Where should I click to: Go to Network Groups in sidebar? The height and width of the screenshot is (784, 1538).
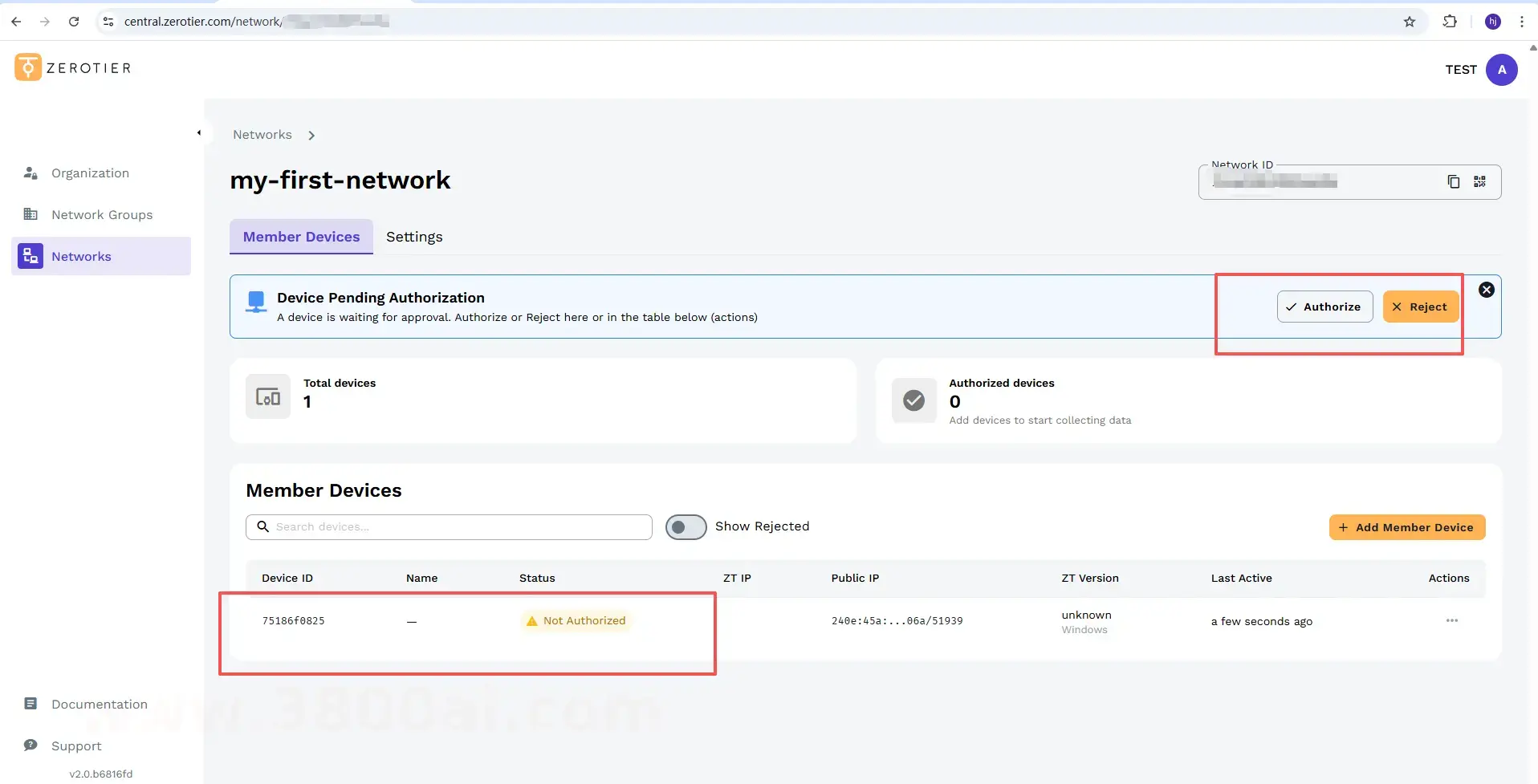(x=101, y=215)
